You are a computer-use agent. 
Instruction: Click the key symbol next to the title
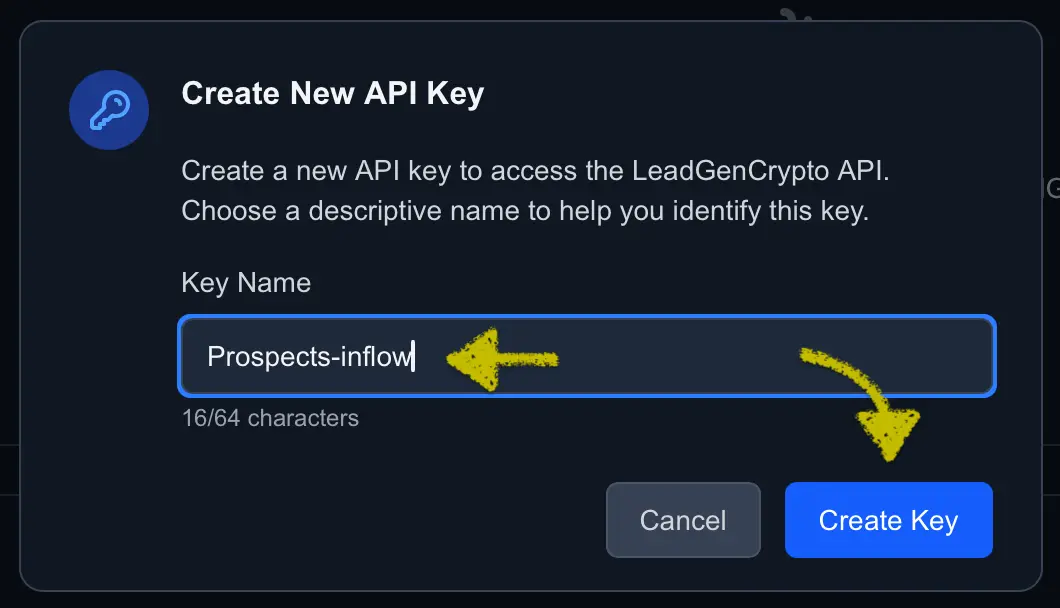(108, 110)
